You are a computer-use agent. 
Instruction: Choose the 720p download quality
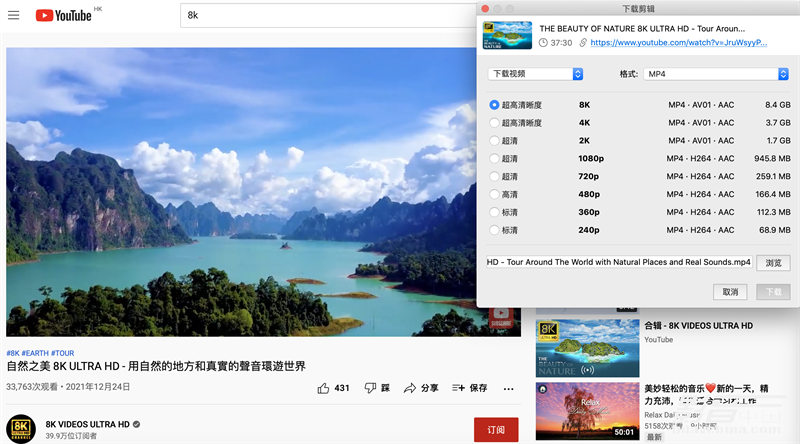(494, 176)
